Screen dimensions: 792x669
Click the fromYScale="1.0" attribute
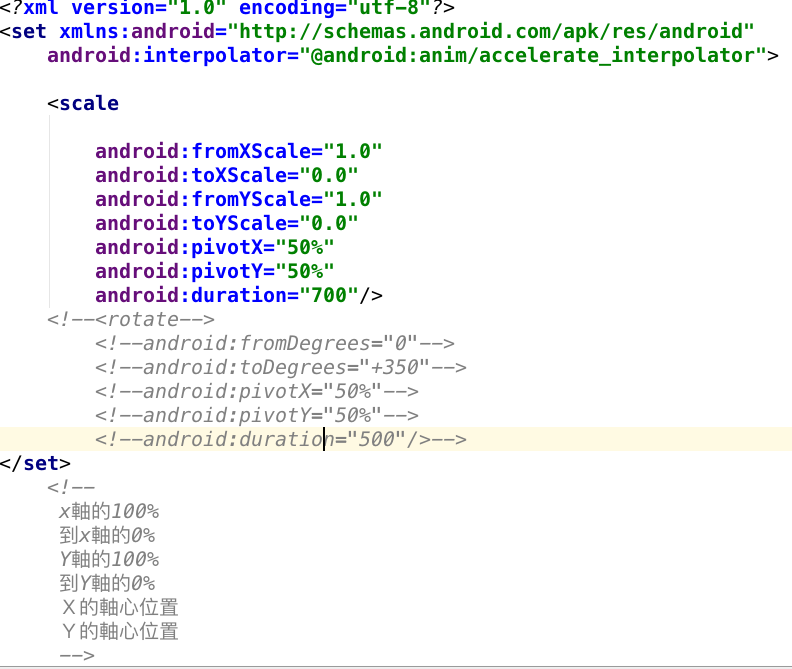point(238,199)
